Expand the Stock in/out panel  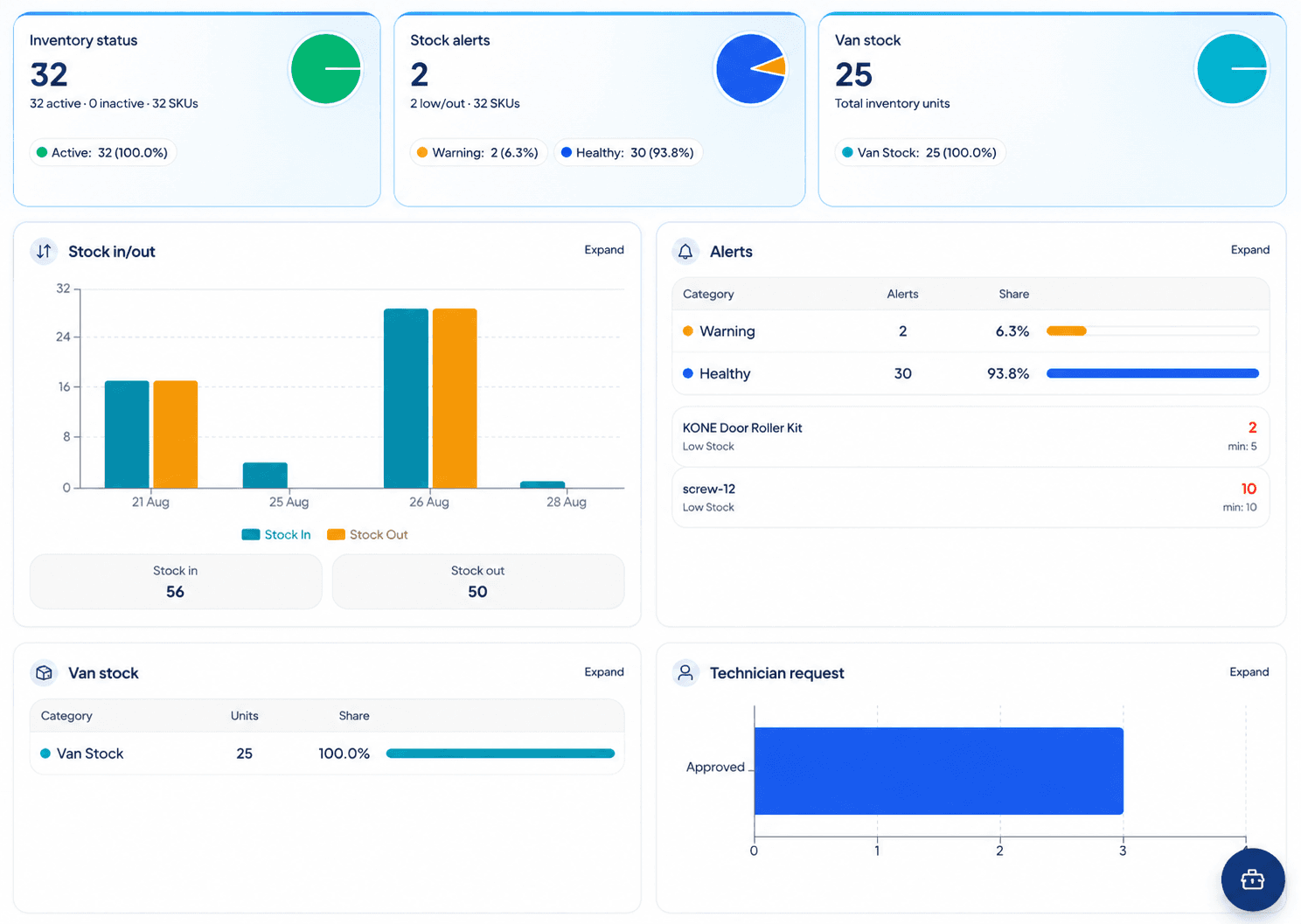604,250
